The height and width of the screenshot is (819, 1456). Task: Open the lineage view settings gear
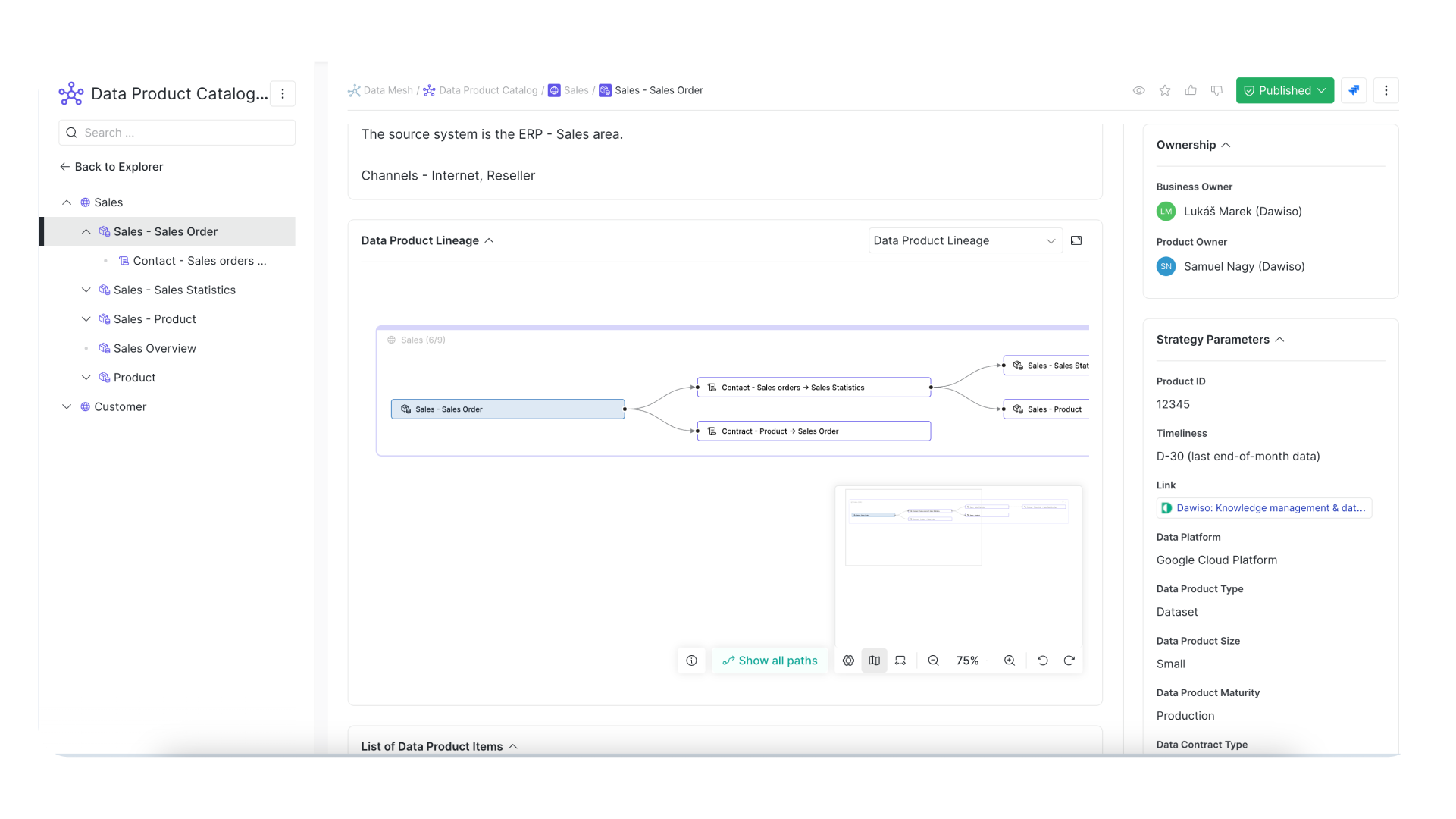(x=848, y=661)
